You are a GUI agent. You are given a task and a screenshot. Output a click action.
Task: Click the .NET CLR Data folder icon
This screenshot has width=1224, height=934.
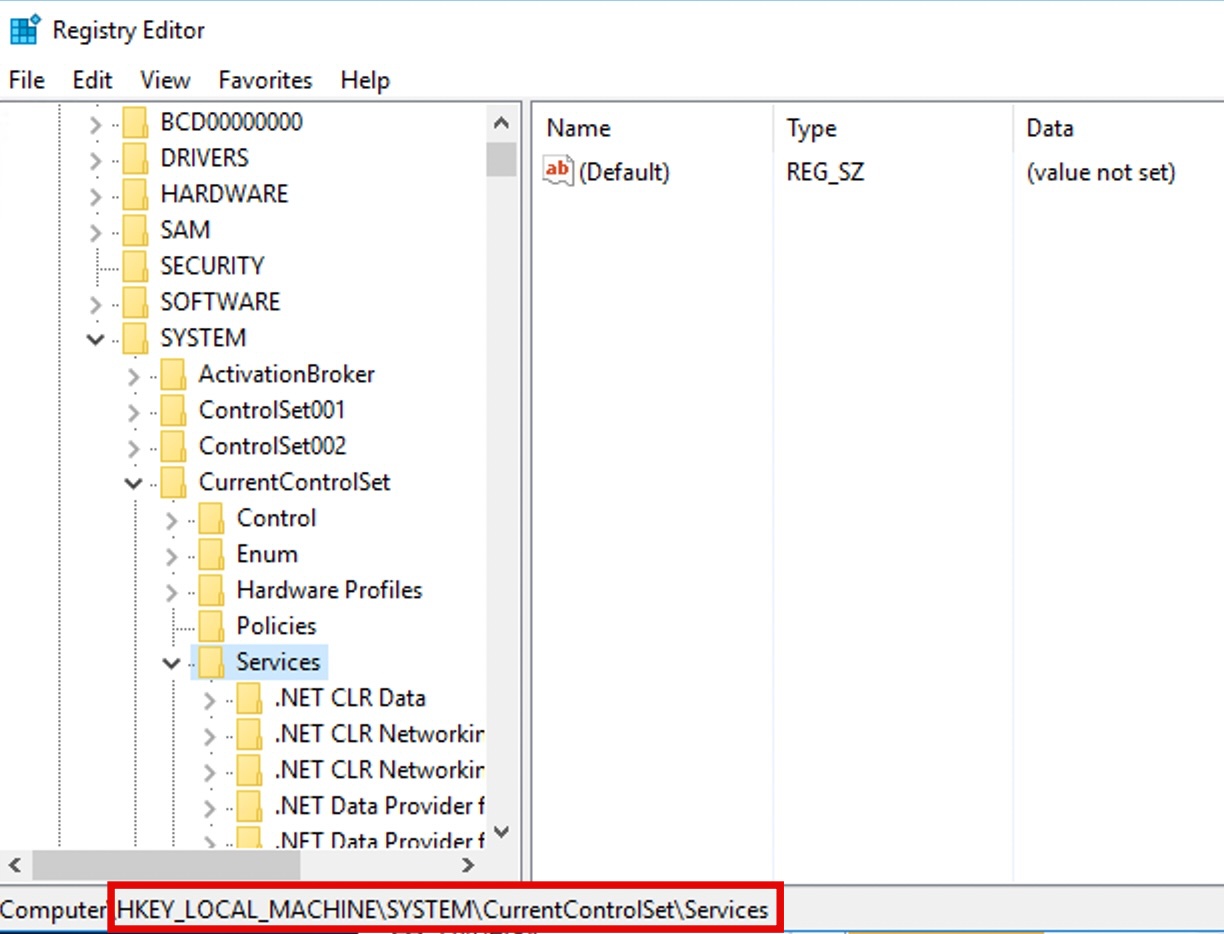point(249,699)
